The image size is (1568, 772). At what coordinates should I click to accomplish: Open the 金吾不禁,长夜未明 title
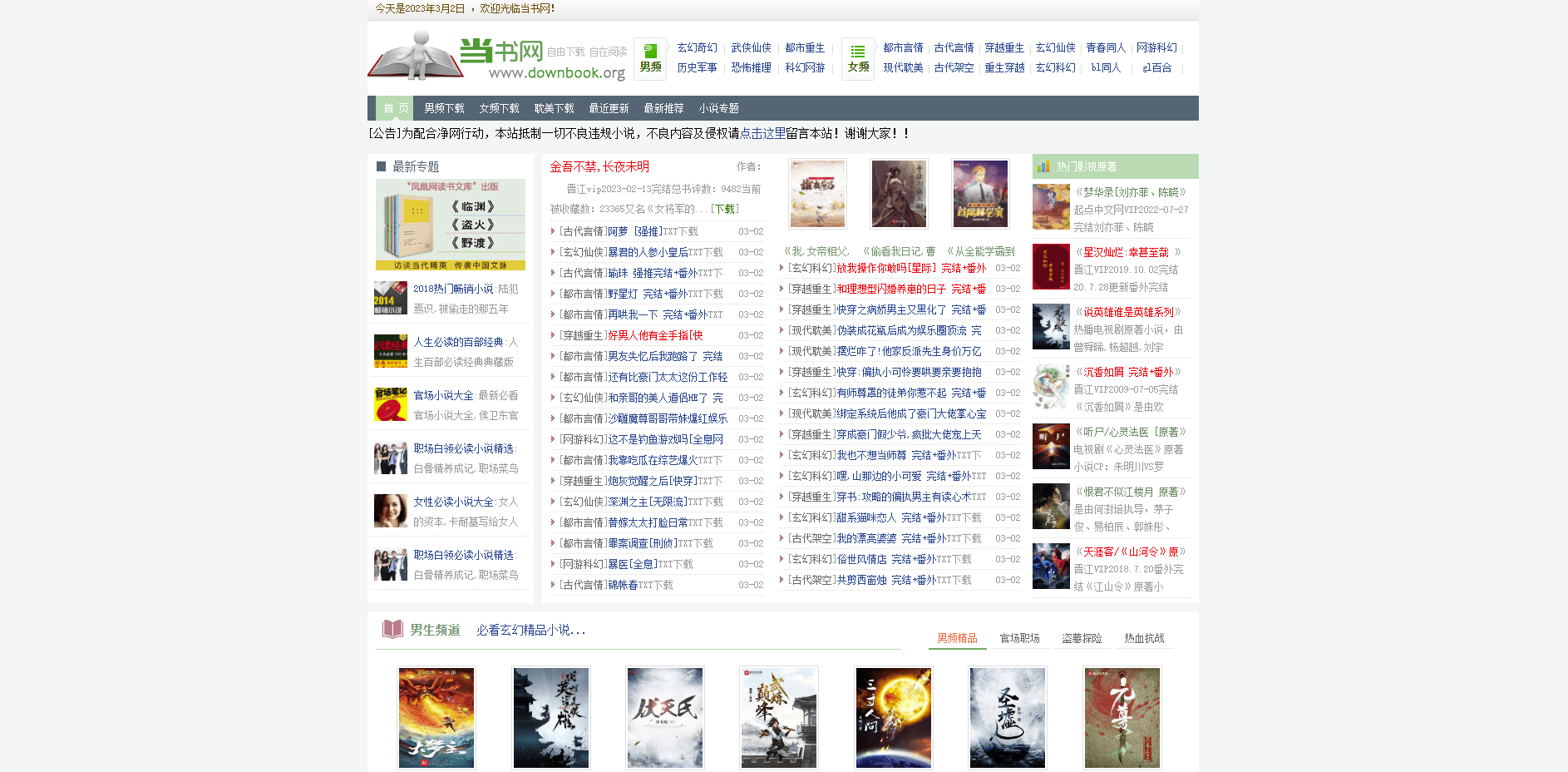pos(599,166)
